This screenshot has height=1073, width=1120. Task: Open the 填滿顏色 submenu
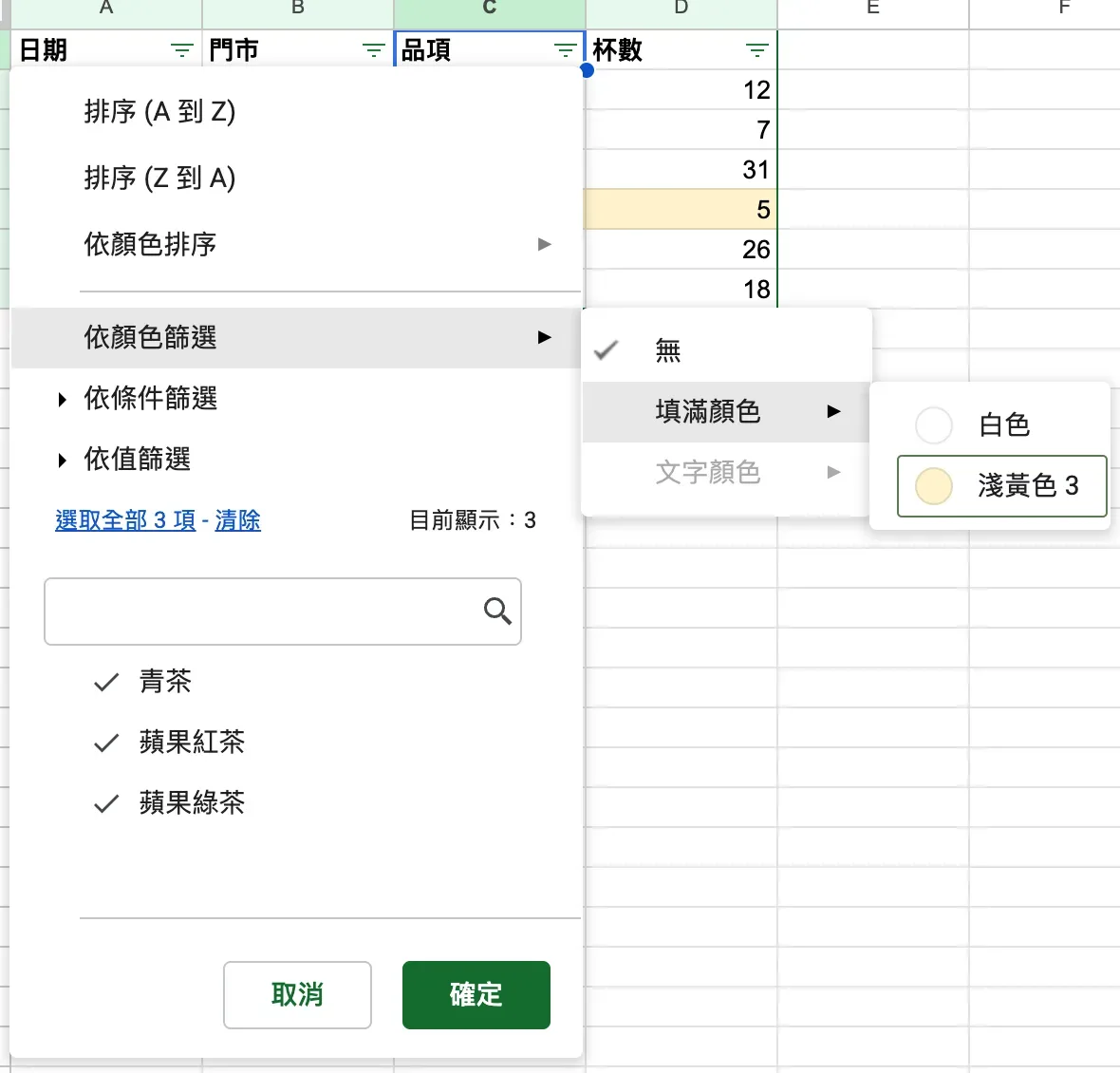coord(726,411)
